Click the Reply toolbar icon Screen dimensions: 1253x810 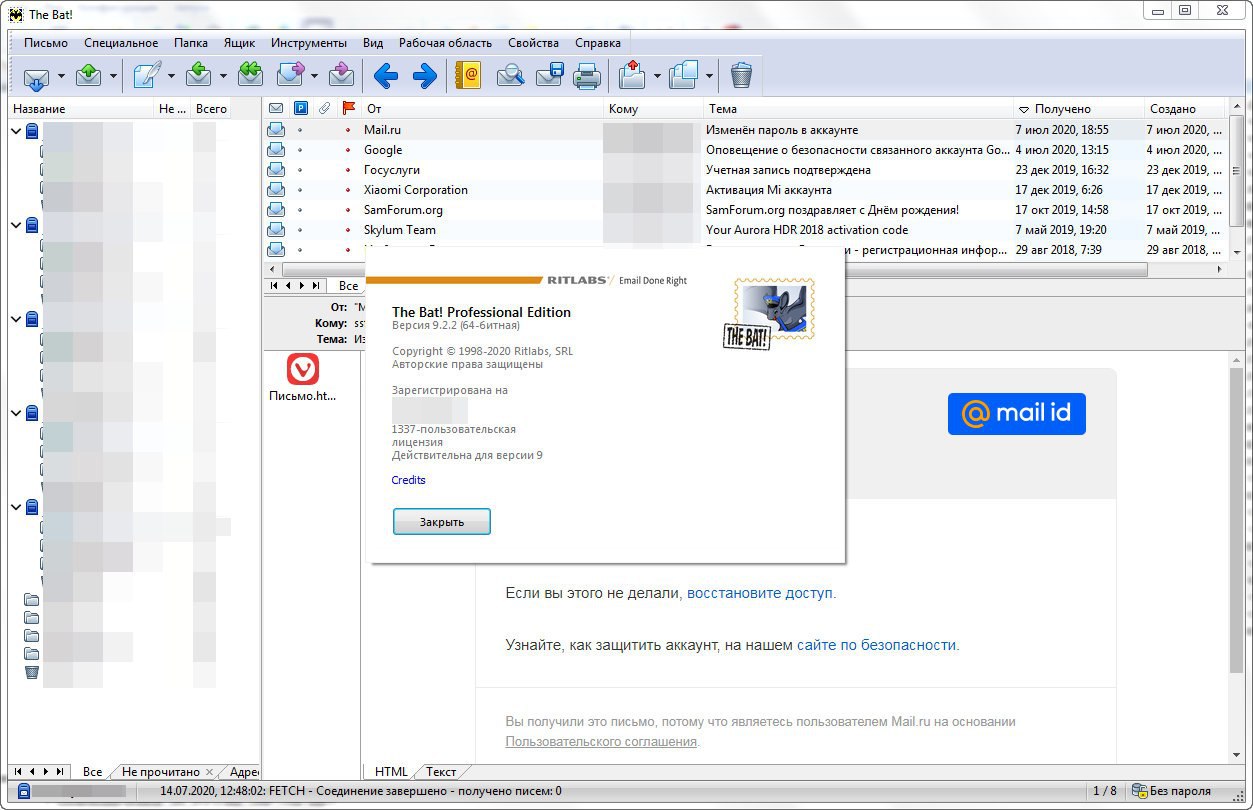(x=199, y=76)
